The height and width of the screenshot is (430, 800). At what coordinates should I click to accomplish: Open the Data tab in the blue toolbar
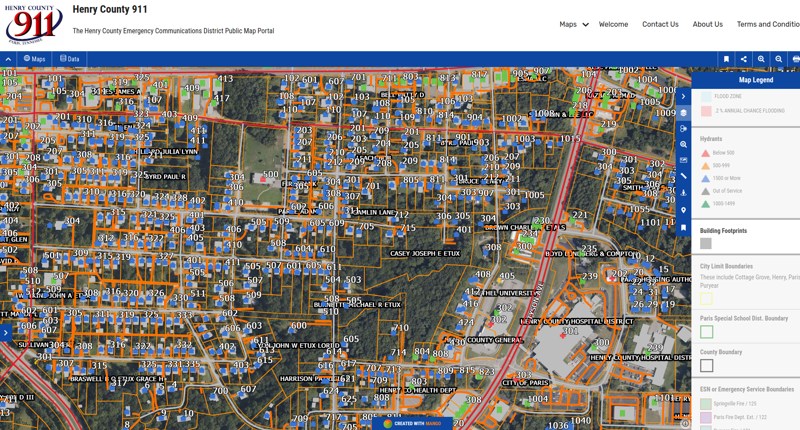pos(69,59)
